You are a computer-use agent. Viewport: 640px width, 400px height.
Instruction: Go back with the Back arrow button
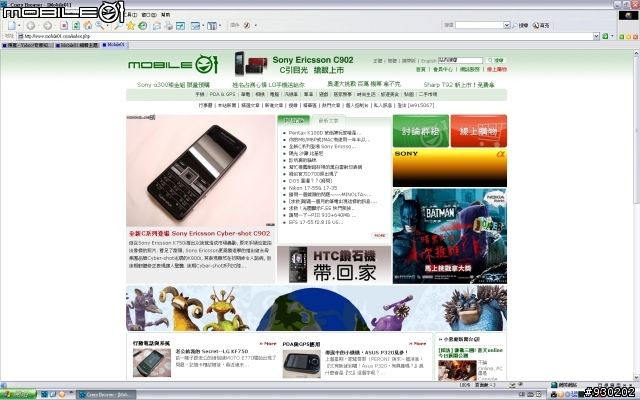[x=31, y=26]
